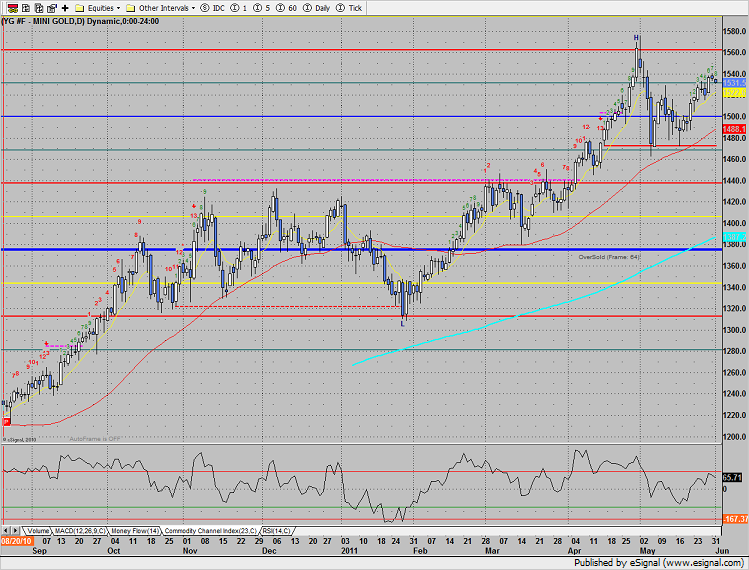Click the blue 1531.5 current price label
Viewport: 749px width, 570px height.
pyautogui.click(x=735, y=83)
